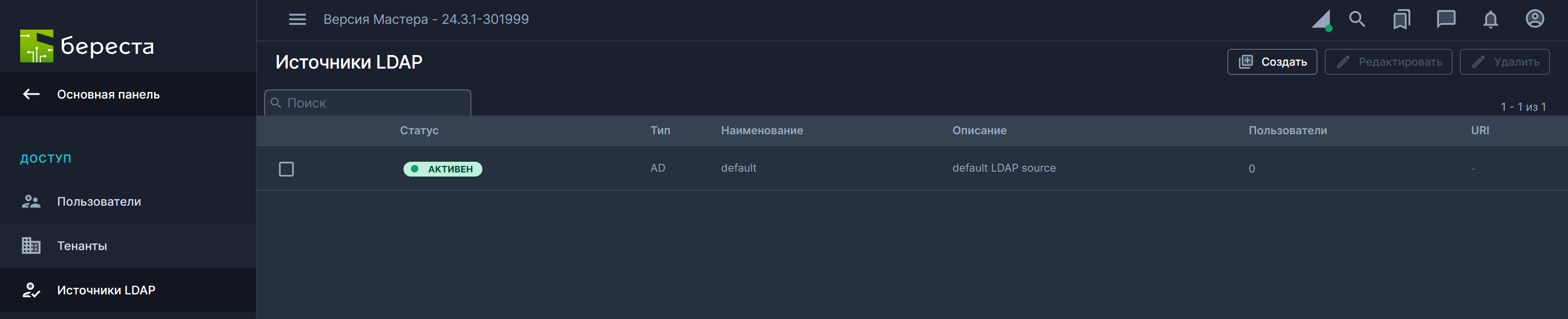Open the notifications bell
Viewport: 1568px width, 319px height.
pos(1490,20)
